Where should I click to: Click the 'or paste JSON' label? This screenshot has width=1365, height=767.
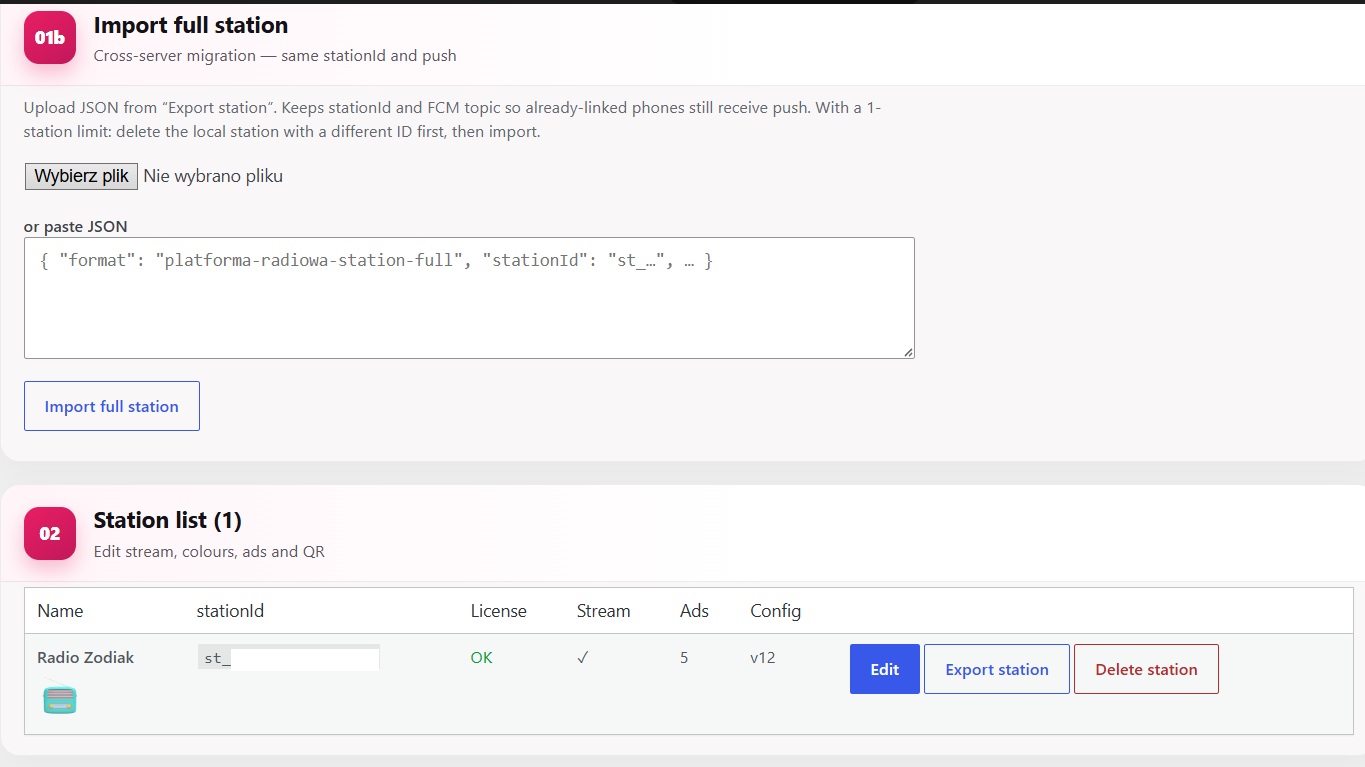tap(76, 226)
